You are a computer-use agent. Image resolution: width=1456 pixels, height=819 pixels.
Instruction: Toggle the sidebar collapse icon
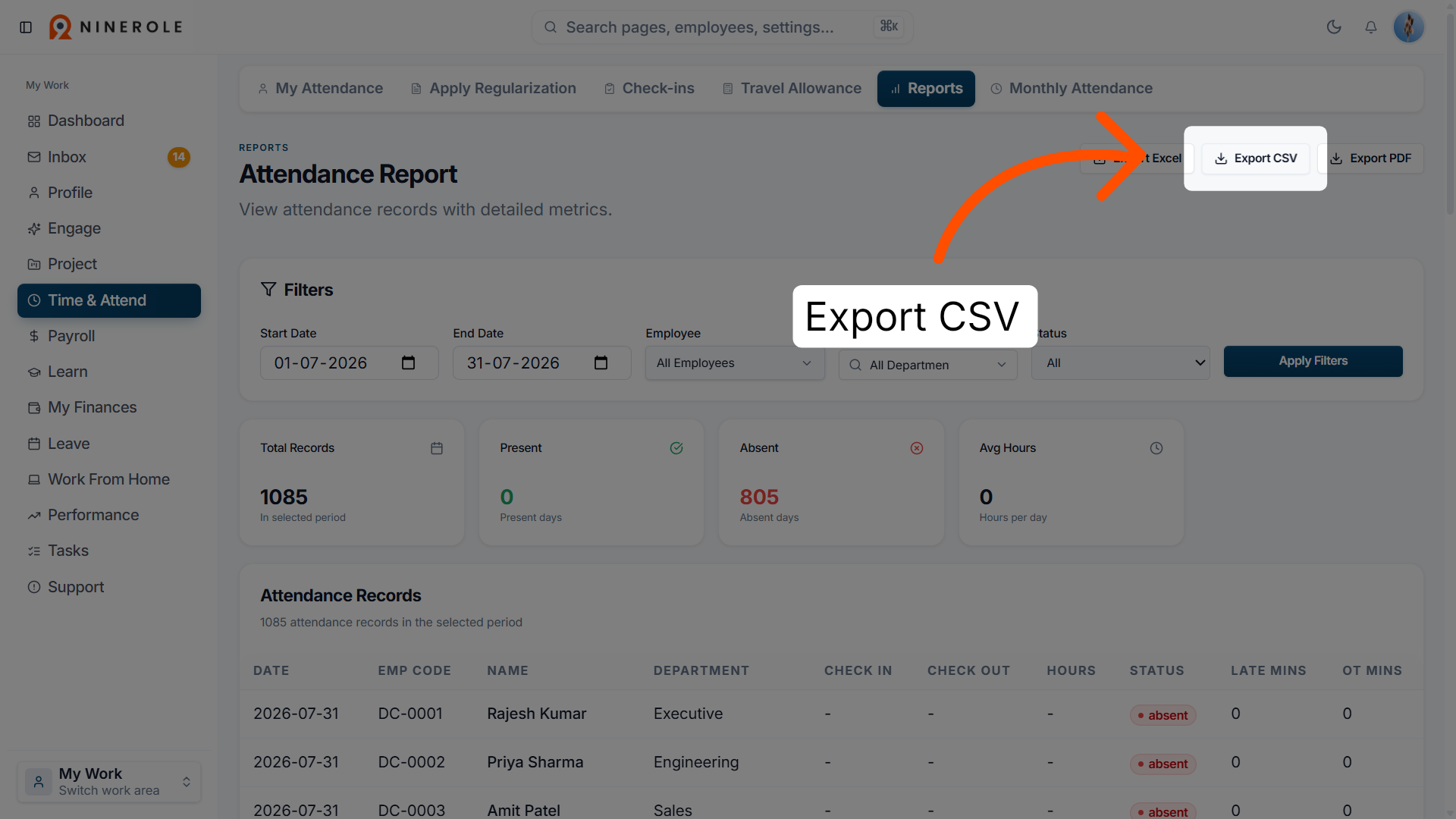point(26,27)
